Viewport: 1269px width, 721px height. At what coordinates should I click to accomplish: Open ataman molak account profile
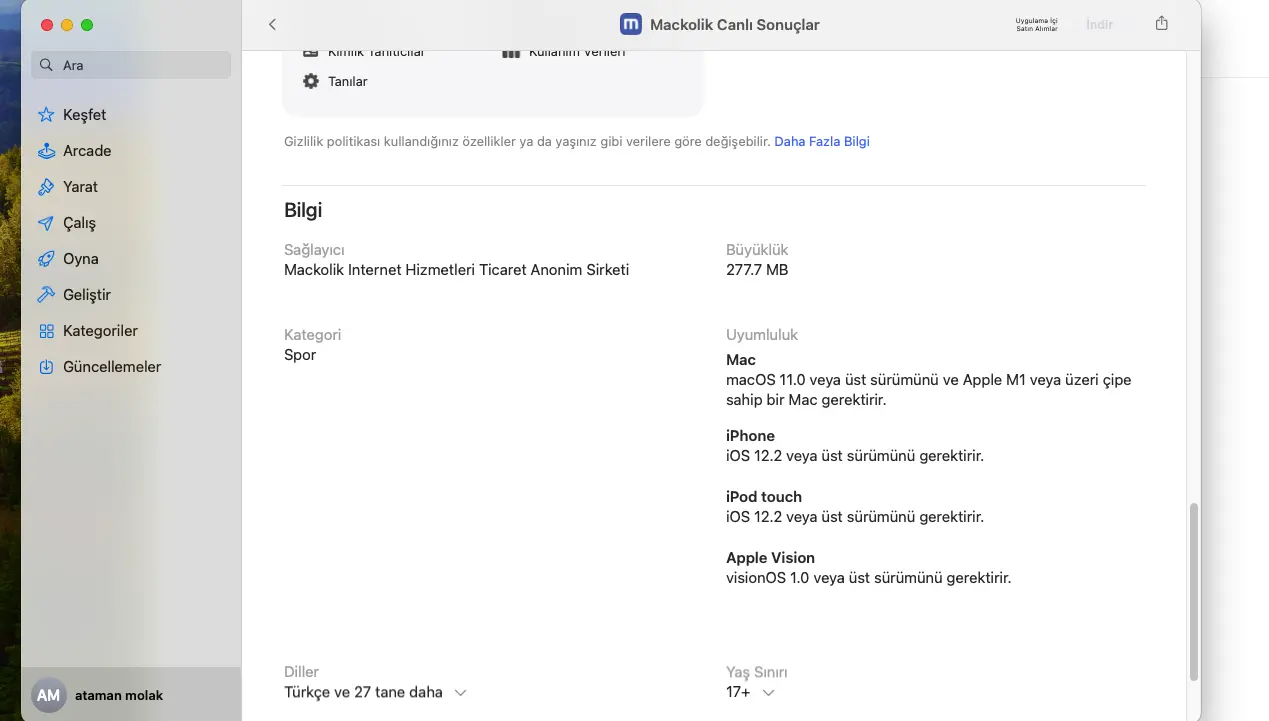point(131,695)
